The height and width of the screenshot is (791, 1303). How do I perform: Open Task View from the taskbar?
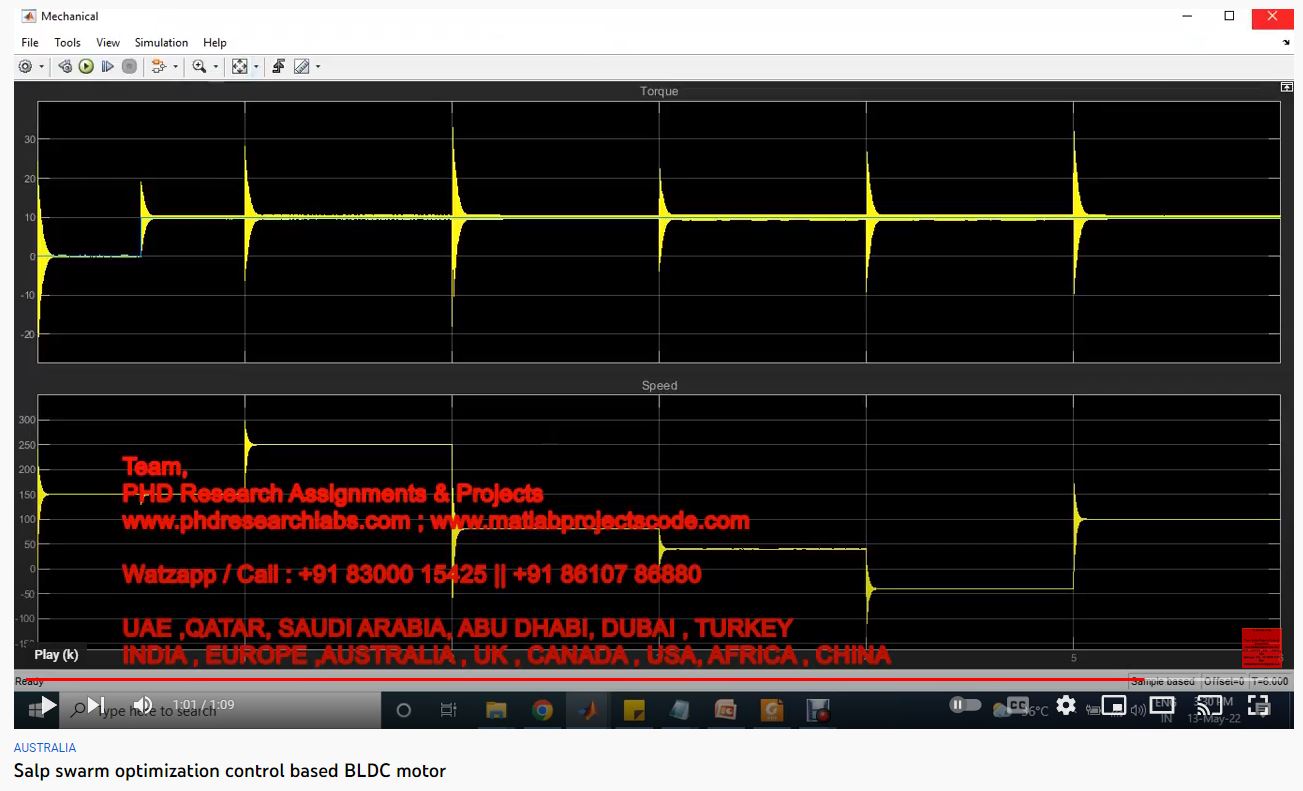pyautogui.click(x=449, y=710)
